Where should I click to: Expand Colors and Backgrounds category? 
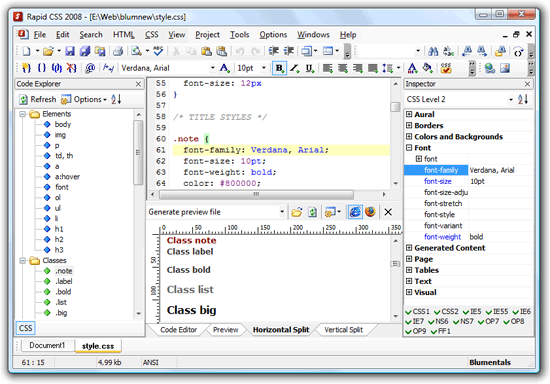tap(409, 136)
